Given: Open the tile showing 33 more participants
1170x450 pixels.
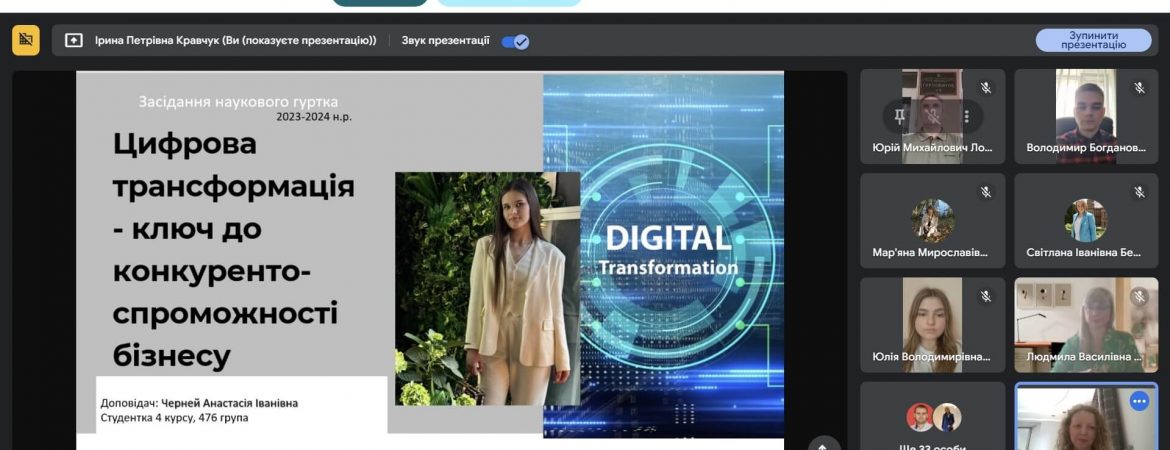Looking at the screenshot, I should 933,416.
